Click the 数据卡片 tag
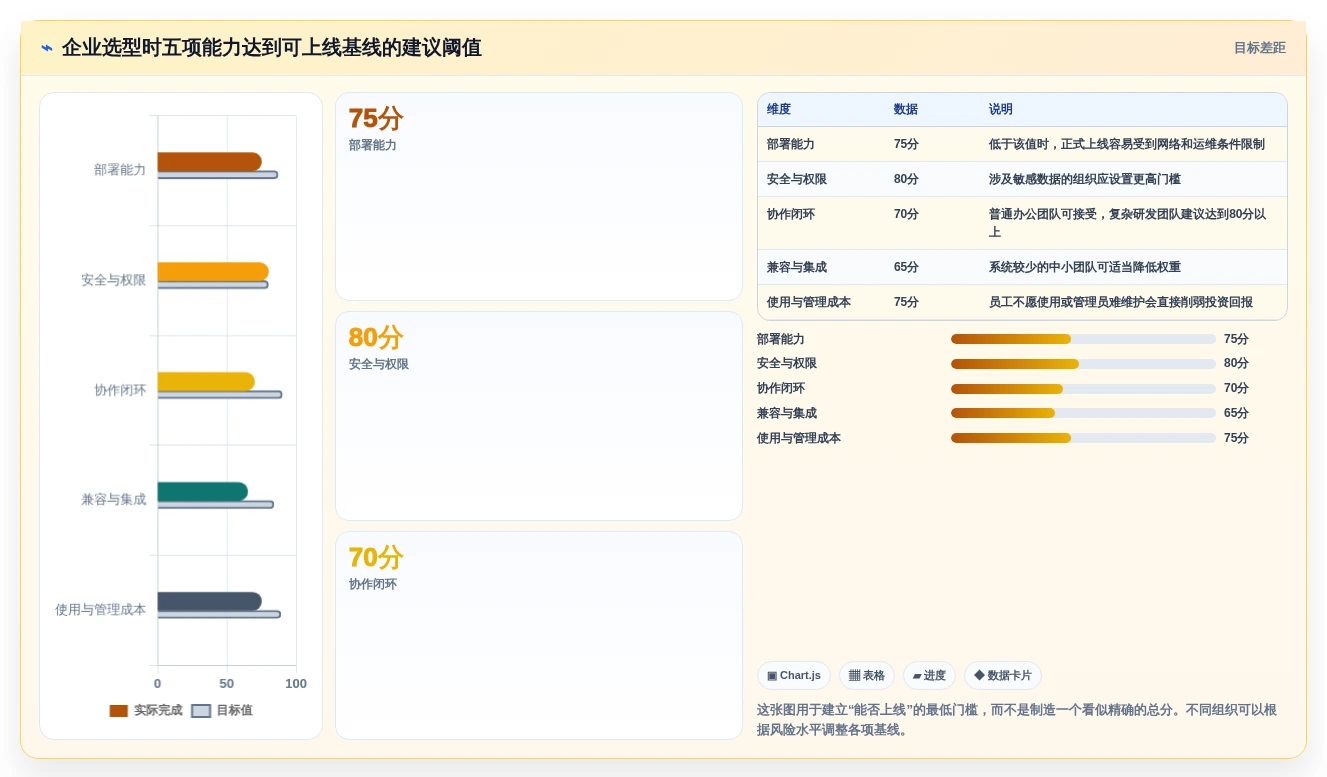 (1003, 676)
